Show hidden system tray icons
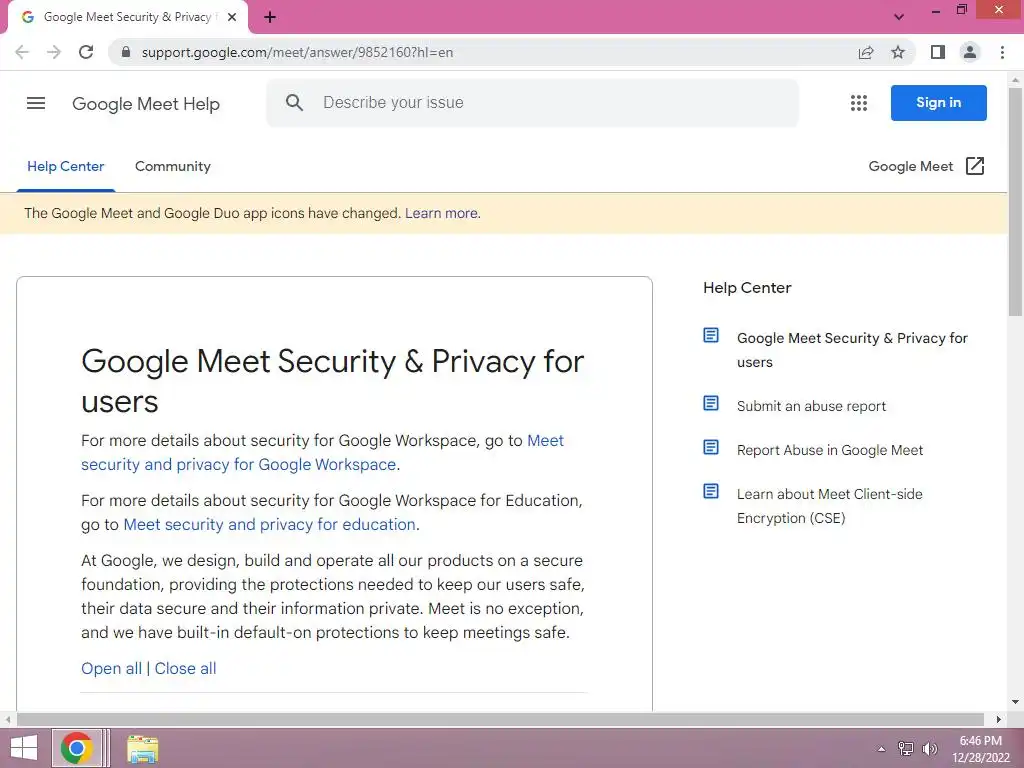The image size is (1024, 768). tap(881, 748)
